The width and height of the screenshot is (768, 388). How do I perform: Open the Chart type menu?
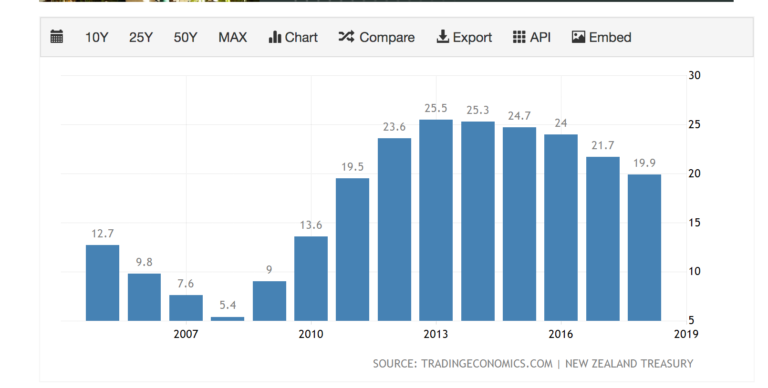(x=293, y=37)
